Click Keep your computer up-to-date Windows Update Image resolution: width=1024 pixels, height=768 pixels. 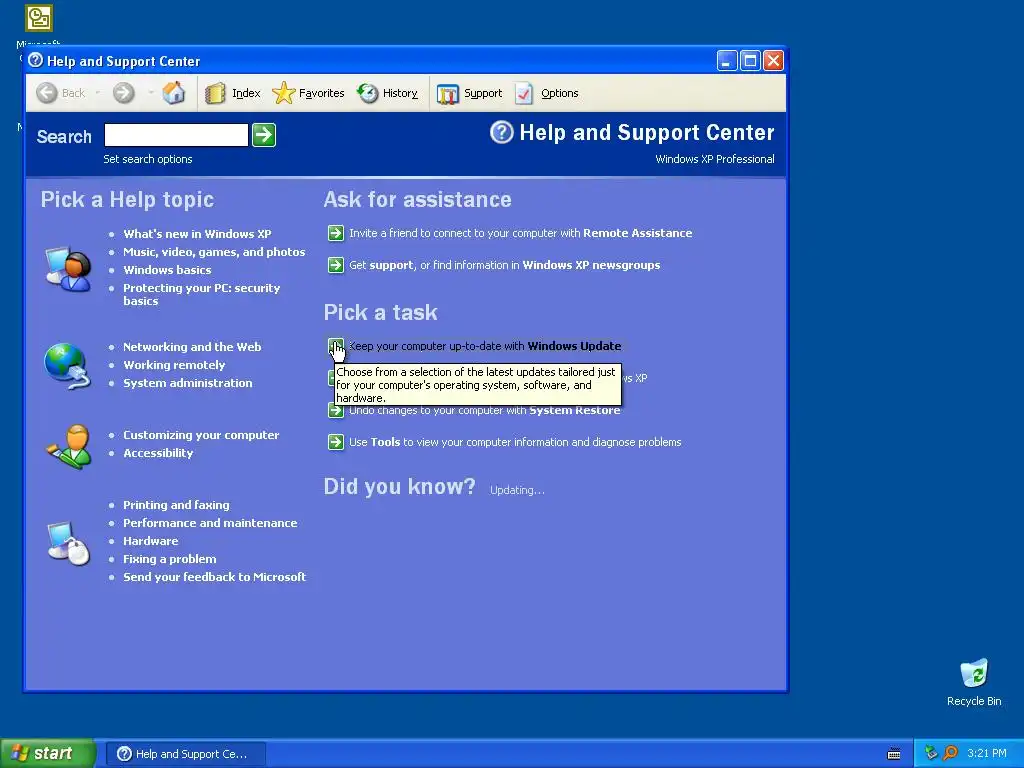(x=485, y=346)
